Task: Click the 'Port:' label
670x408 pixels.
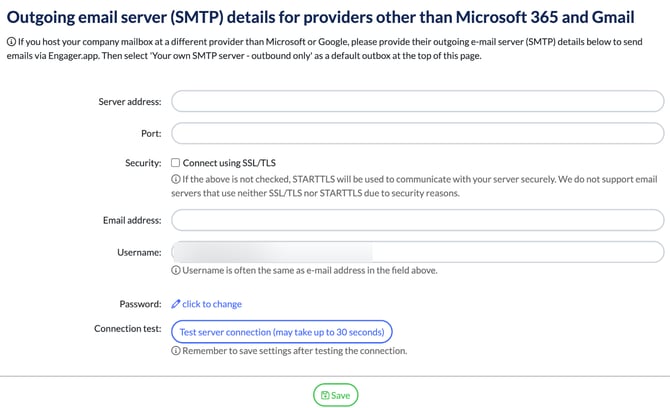Action: coord(151,134)
